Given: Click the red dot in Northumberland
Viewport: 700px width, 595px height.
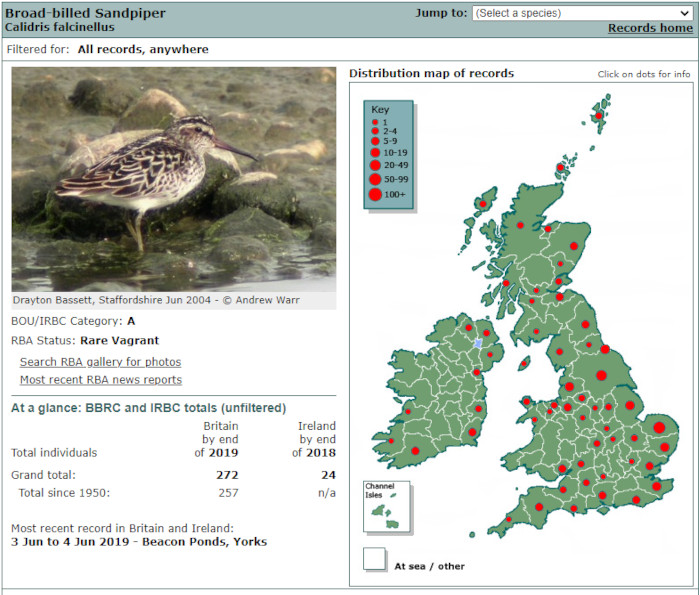Looking at the screenshot, I should coord(585,325).
